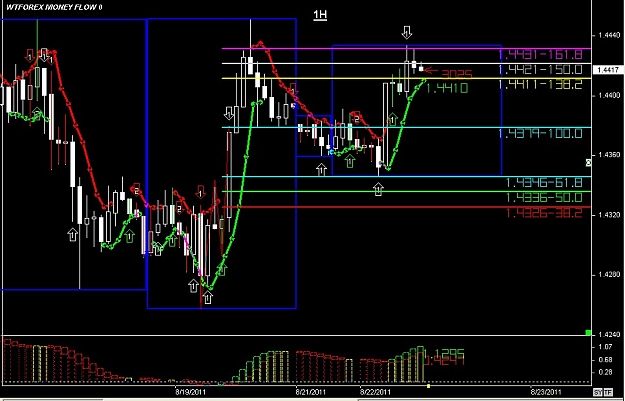This screenshot has height=401, width=625.
Task: Select the 1.4431-161.8 Fibonacci label
Action: pos(540,55)
